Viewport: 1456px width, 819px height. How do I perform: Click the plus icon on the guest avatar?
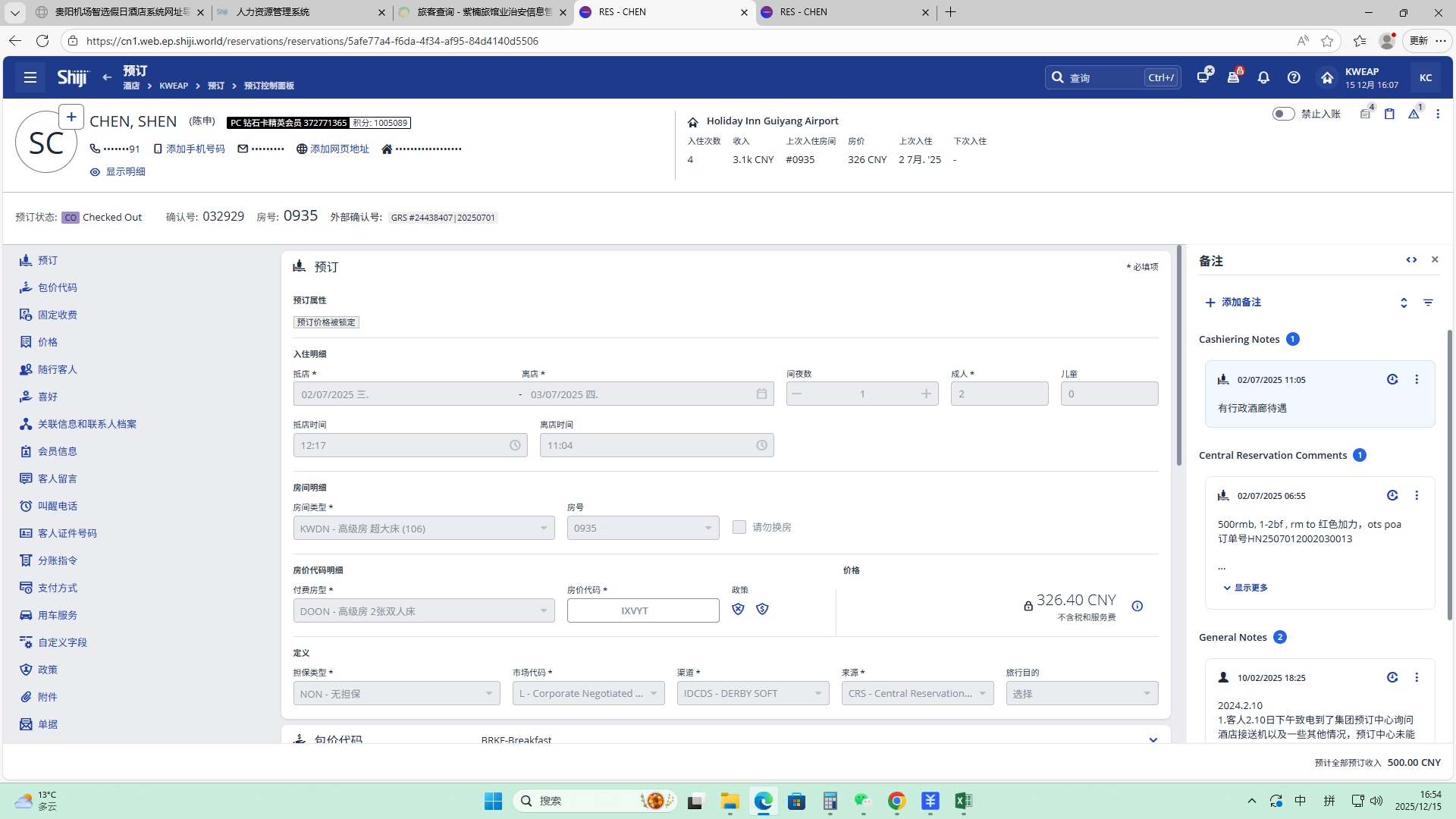(71, 117)
